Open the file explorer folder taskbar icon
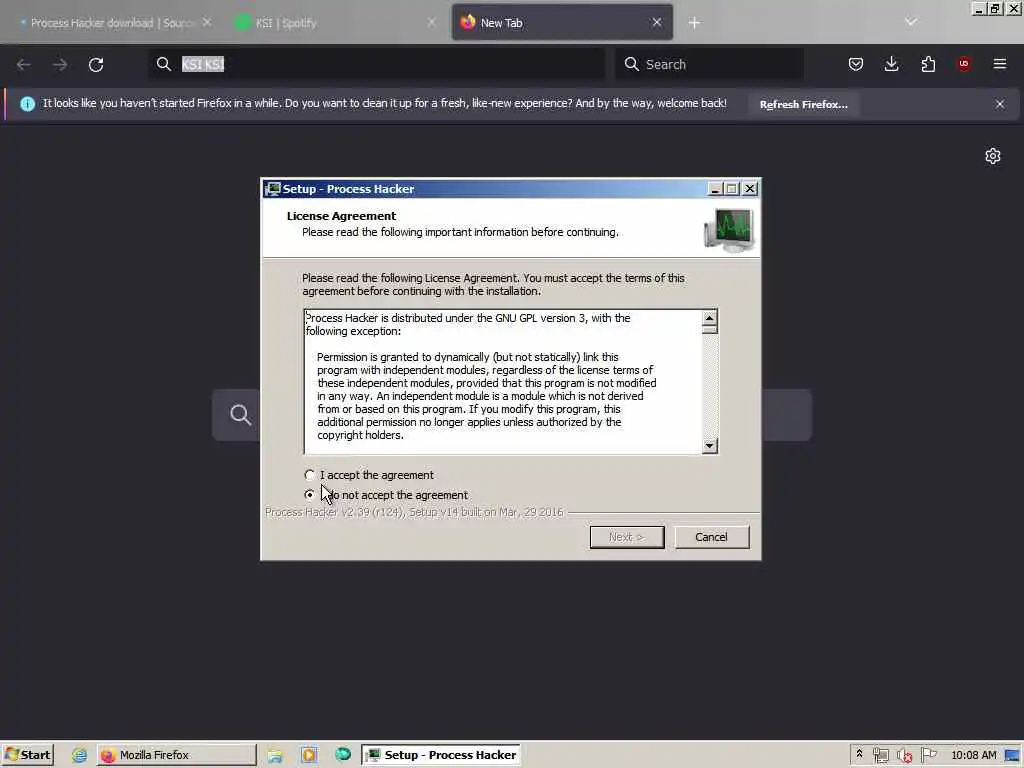1024x768 pixels. (275, 756)
